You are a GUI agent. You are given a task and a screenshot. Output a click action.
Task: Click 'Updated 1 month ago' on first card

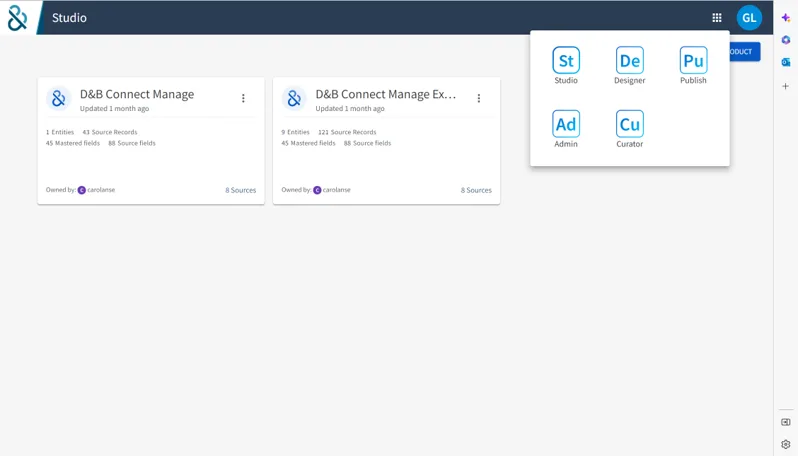point(115,108)
